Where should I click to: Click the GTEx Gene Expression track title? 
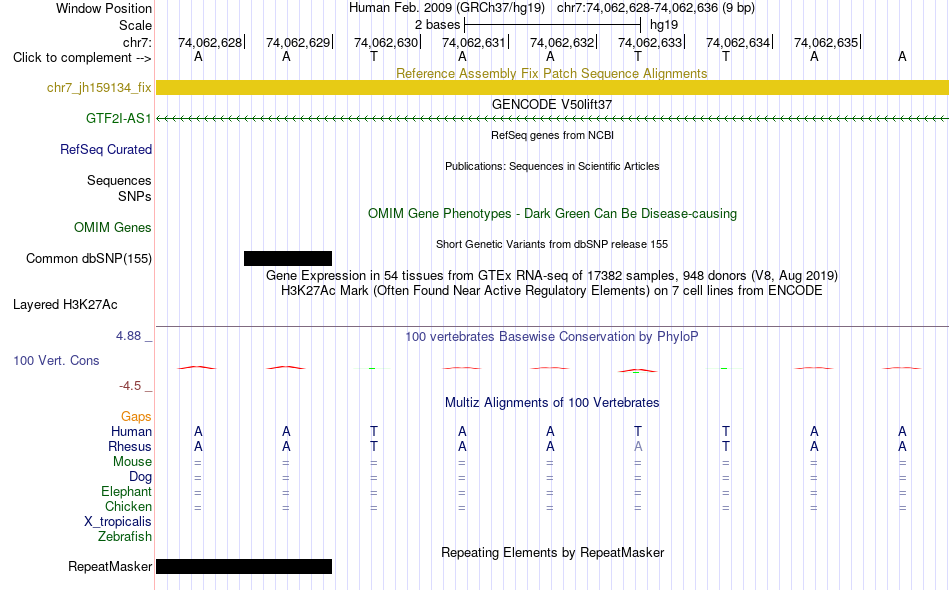(x=552, y=276)
